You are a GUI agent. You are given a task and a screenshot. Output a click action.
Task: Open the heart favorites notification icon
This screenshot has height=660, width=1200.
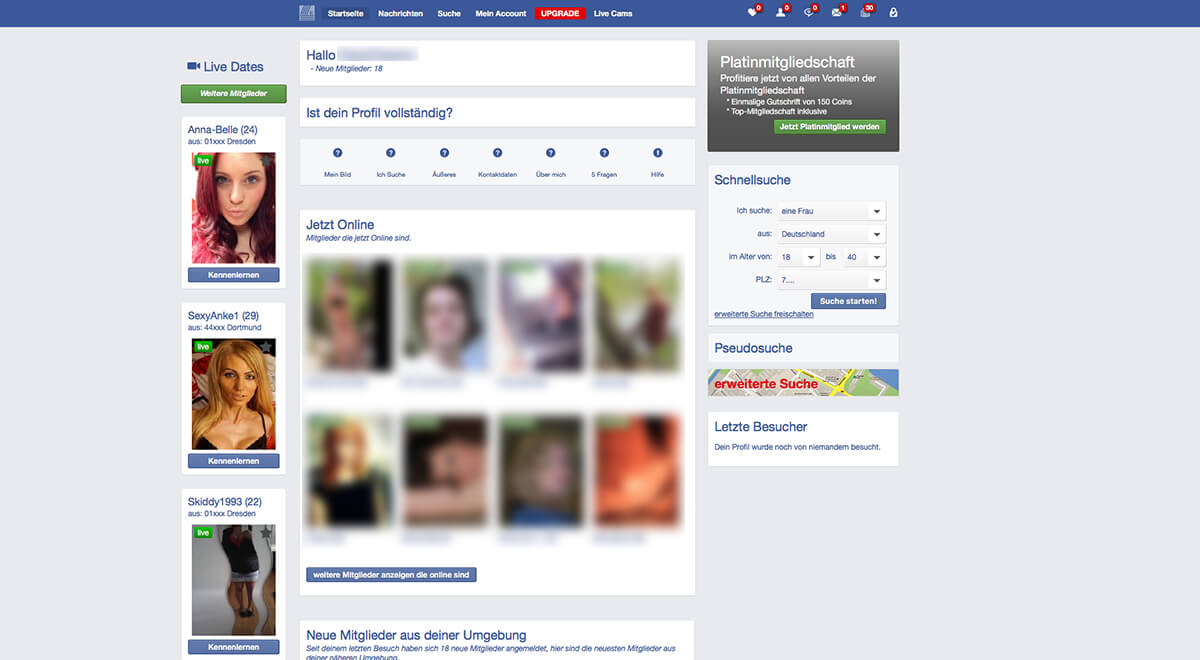point(753,13)
